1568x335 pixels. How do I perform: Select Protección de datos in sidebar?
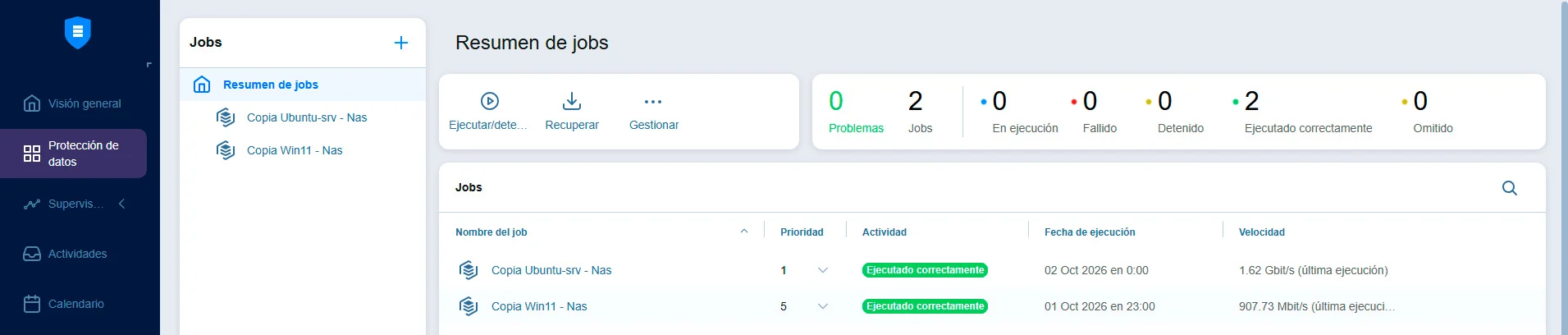tap(73, 154)
